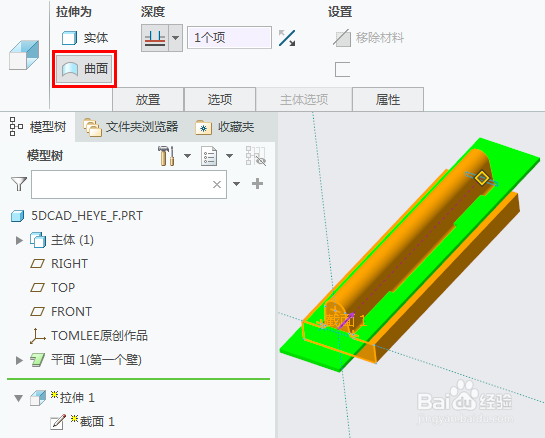
Task: Open the depth type dropdown arrow
Action: coord(176,38)
